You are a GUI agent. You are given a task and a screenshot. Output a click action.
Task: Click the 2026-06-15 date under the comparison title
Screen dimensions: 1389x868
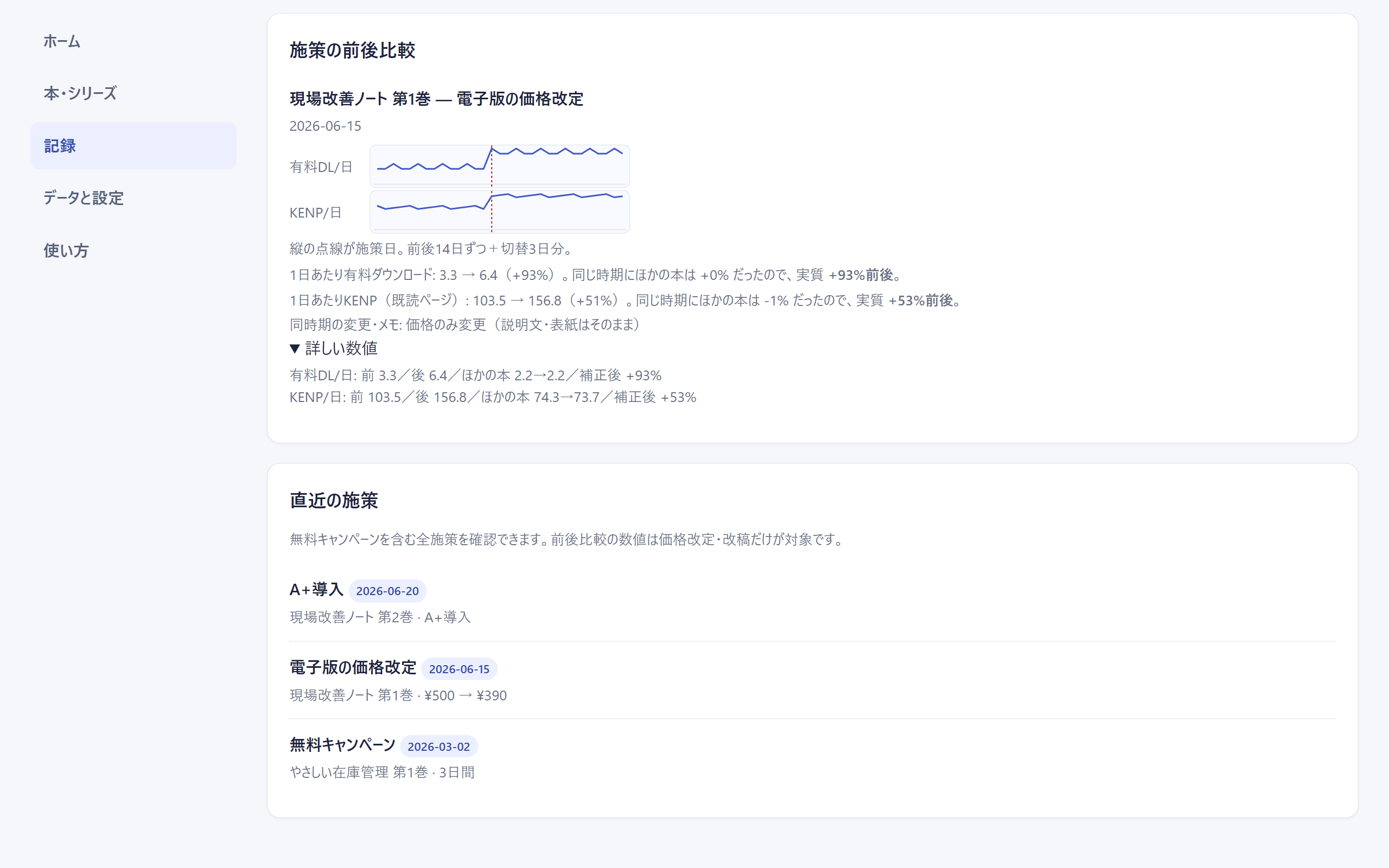pos(326,126)
